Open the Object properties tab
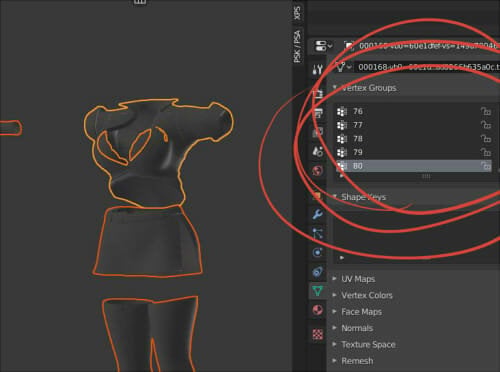Viewport: 500px width, 372px height. tap(318, 196)
